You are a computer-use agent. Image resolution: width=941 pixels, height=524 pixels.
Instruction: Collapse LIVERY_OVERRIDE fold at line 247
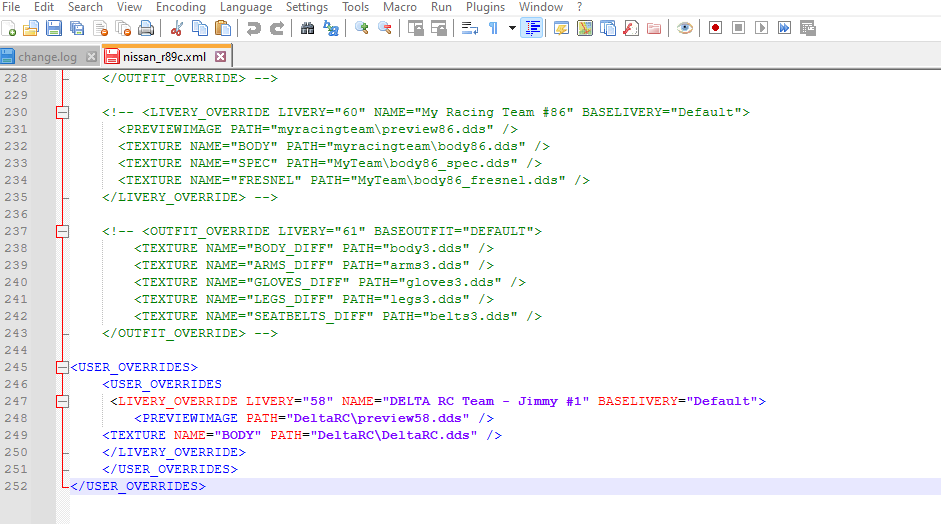(x=62, y=401)
